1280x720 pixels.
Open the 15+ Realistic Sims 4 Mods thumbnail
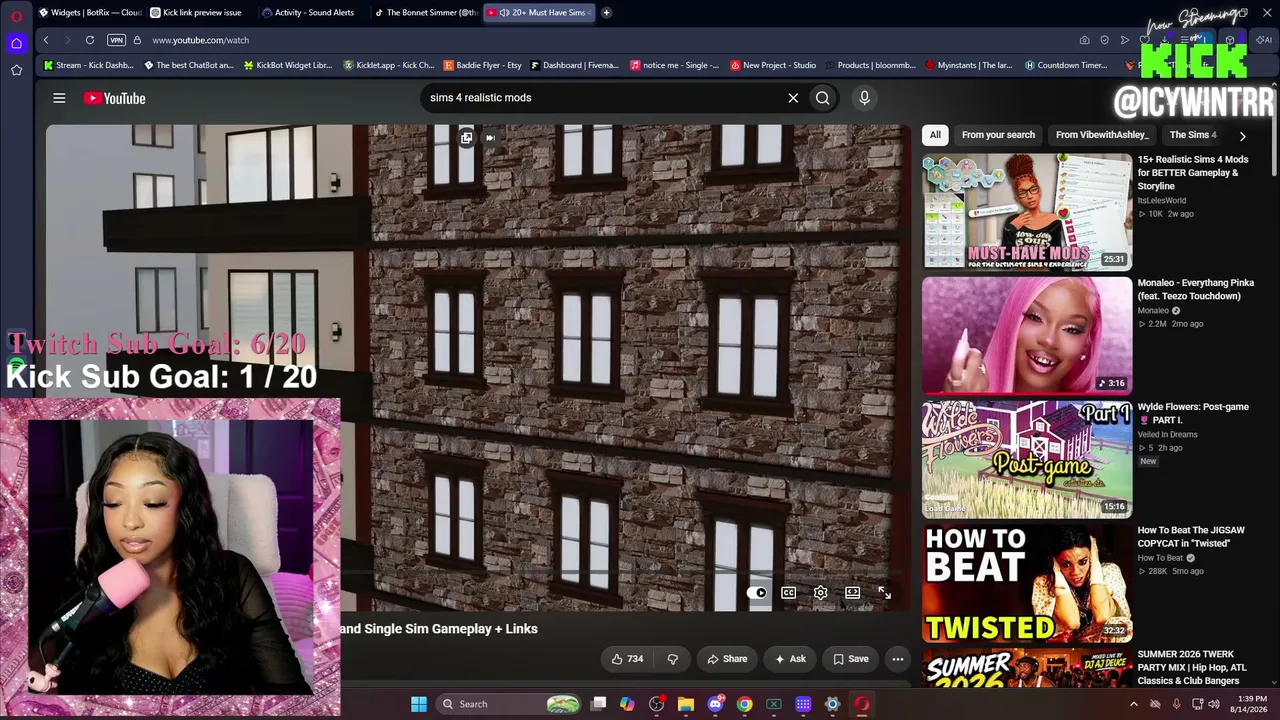tap(1027, 211)
